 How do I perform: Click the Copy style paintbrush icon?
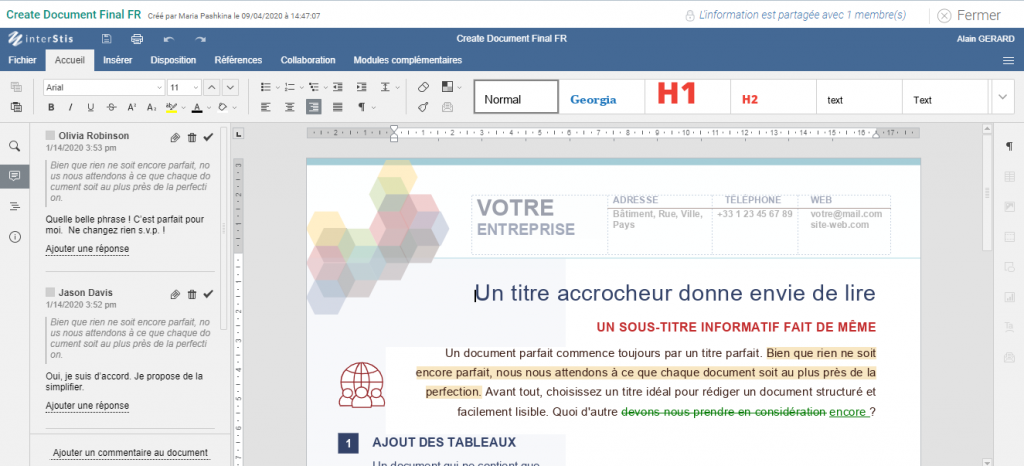click(423, 107)
